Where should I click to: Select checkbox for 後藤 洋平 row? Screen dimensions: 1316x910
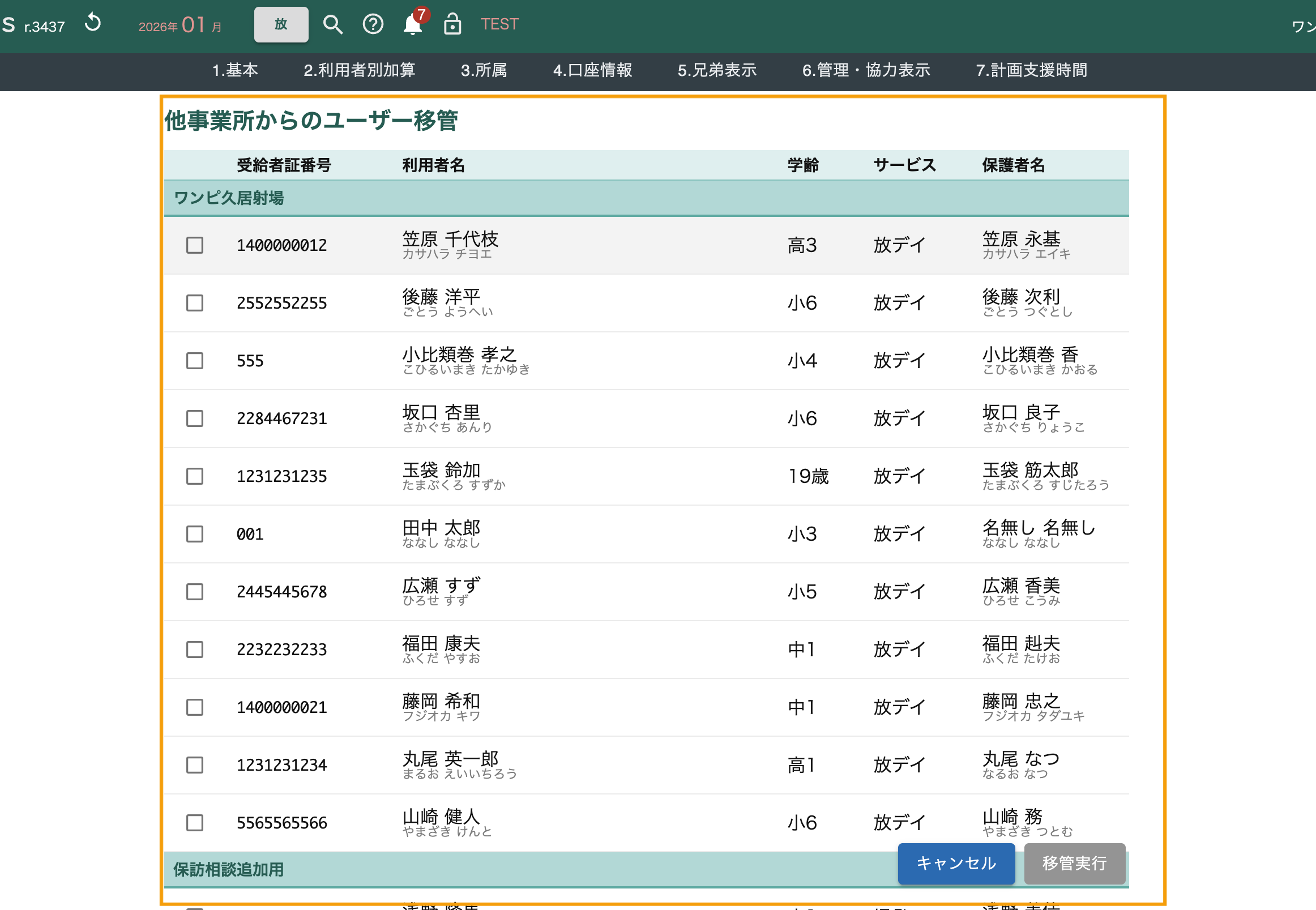tap(195, 303)
